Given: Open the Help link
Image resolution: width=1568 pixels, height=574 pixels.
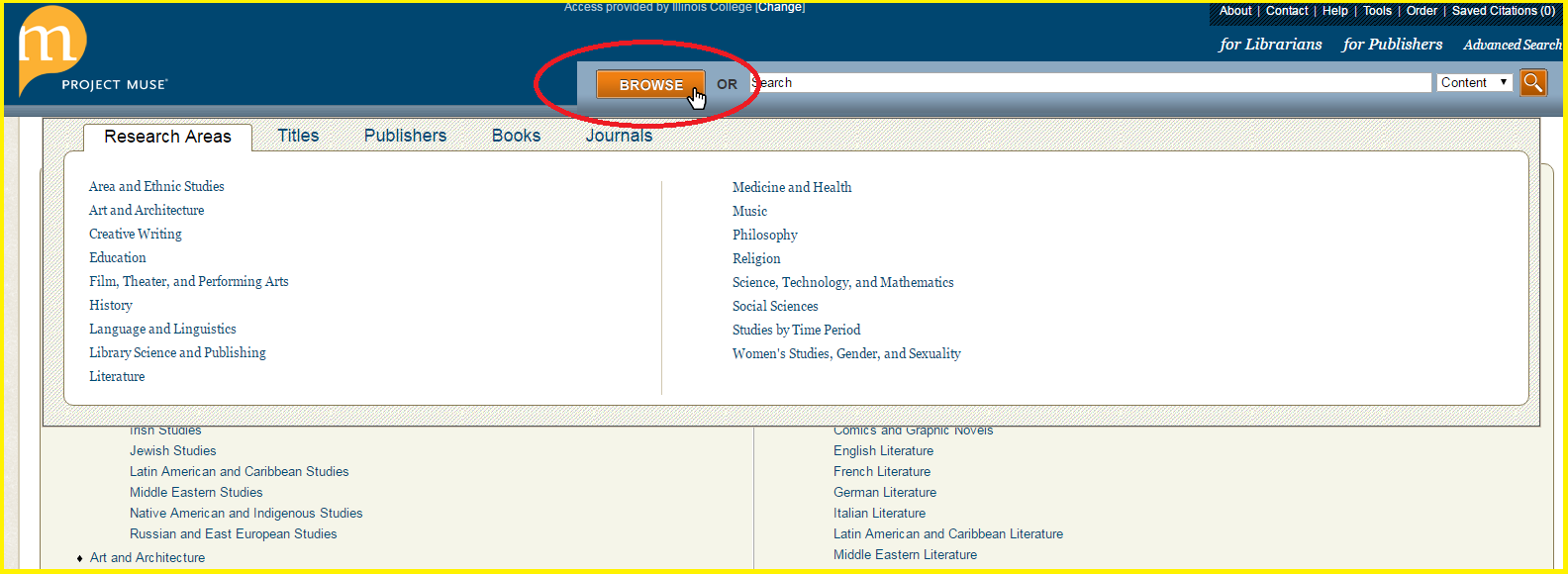Looking at the screenshot, I should pos(1335,11).
